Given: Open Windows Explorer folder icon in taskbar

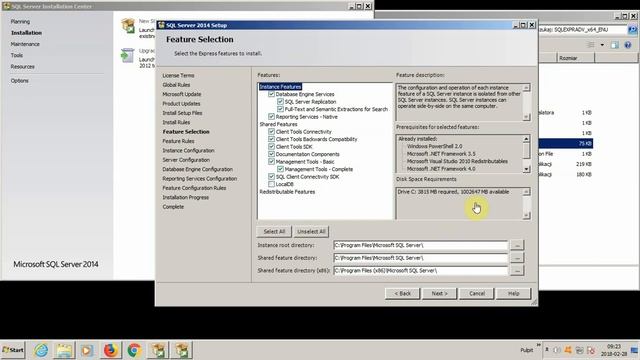Looking at the screenshot, I should tap(64, 350).
